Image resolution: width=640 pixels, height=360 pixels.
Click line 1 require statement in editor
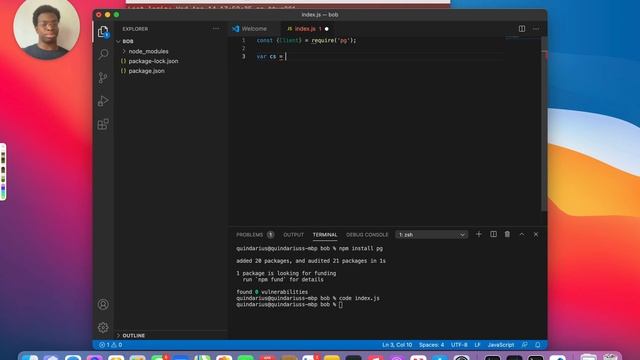click(x=306, y=40)
